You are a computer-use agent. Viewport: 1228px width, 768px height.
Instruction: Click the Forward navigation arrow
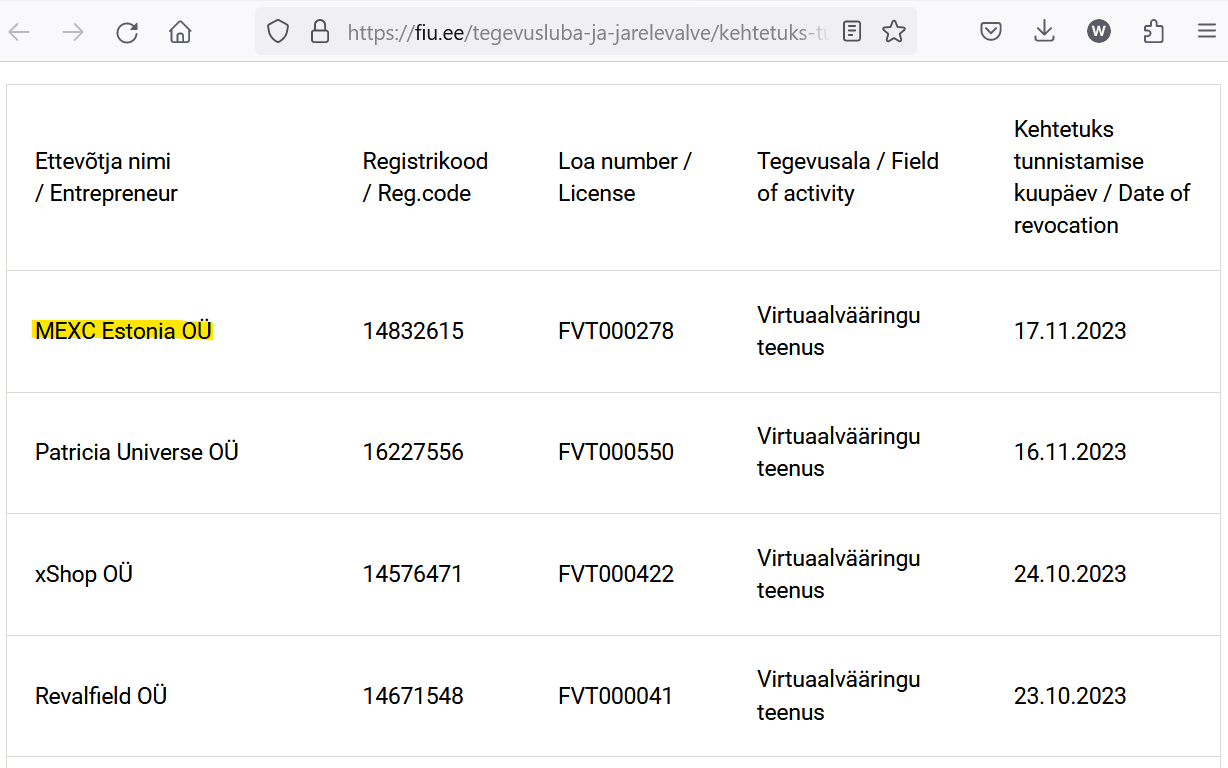pyautogui.click(x=73, y=32)
